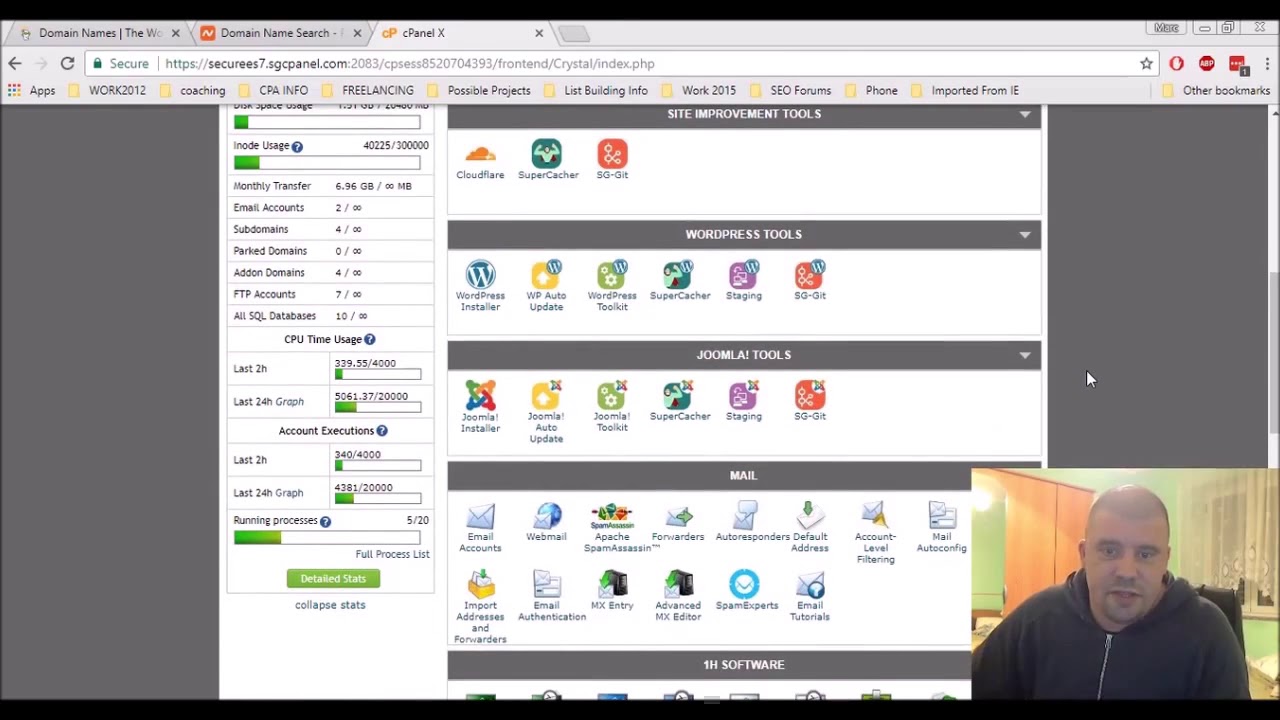Screen dimensions: 1280x720
Task: Bookmark this page with the star
Action: coord(1146,64)
